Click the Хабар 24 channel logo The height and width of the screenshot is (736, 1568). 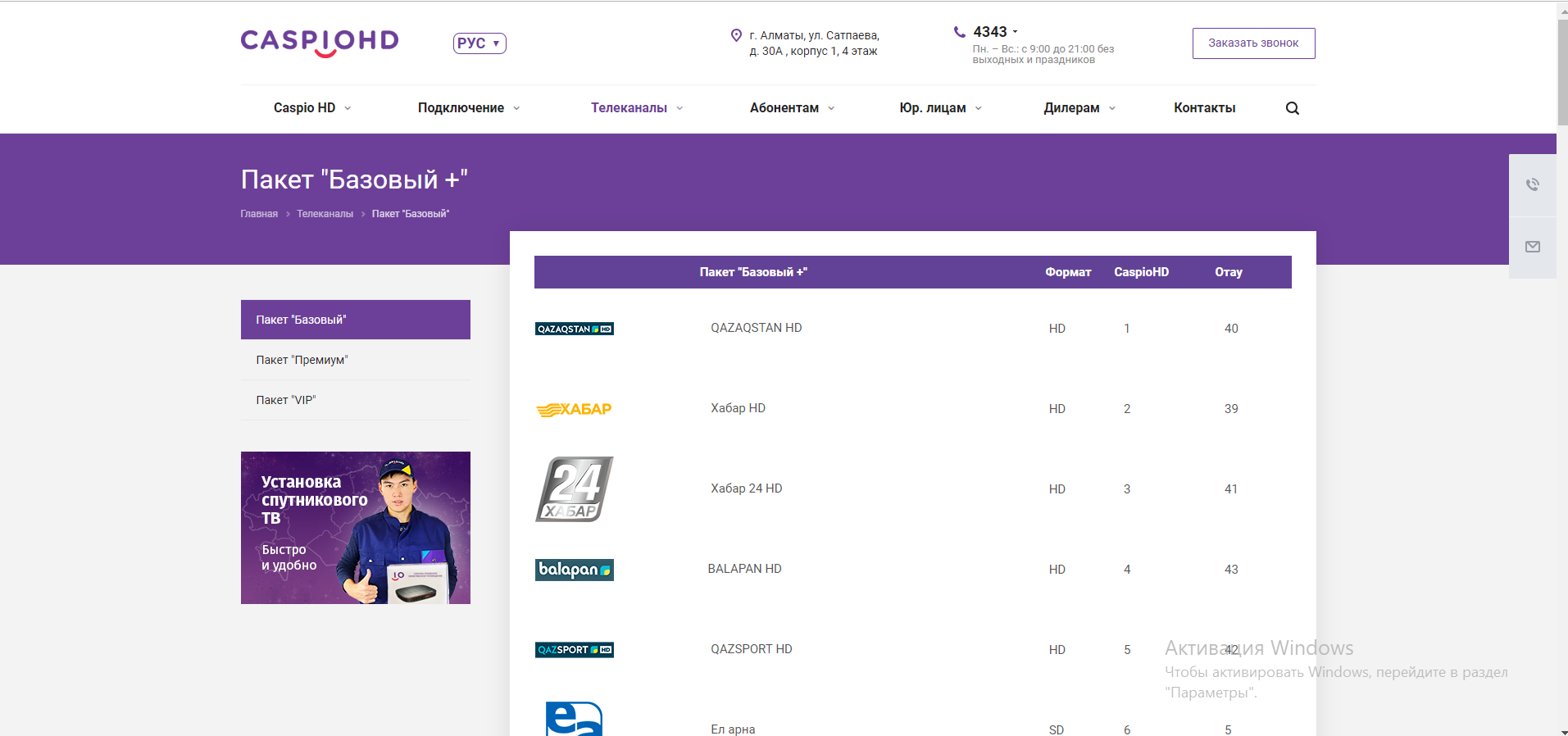click(x=575, y=489)
